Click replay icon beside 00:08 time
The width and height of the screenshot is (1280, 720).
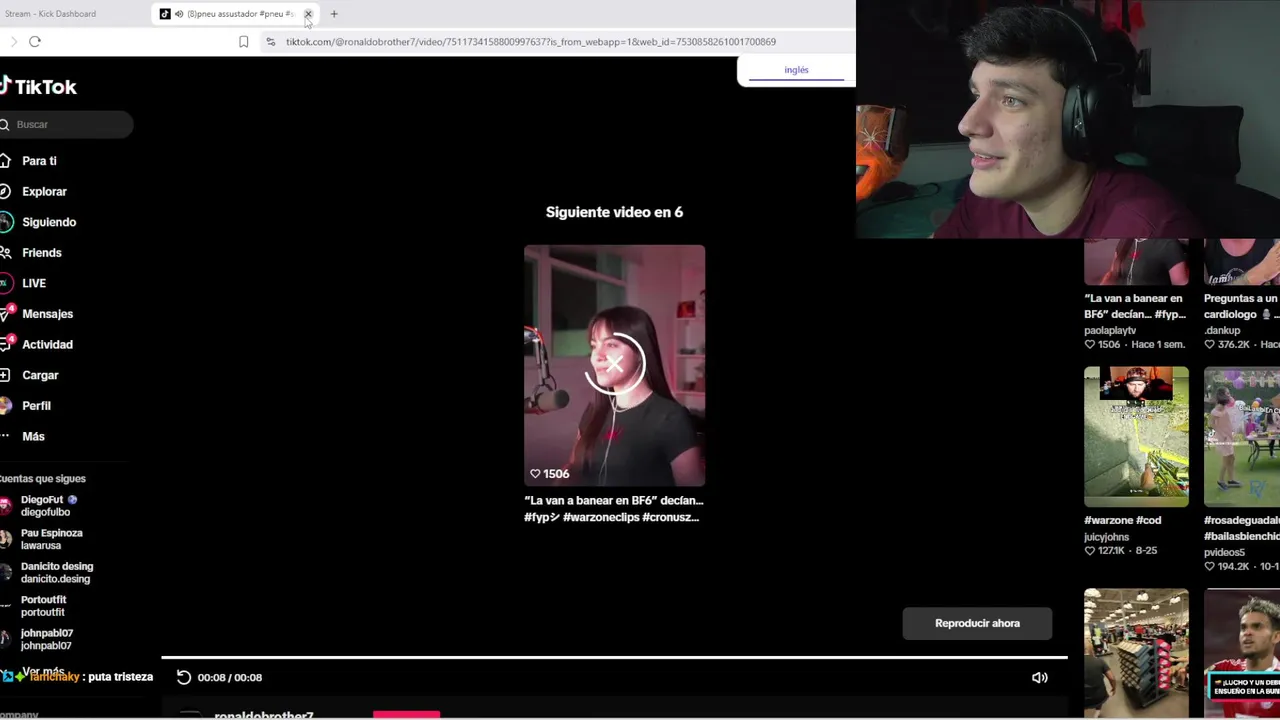pos(184,677)
